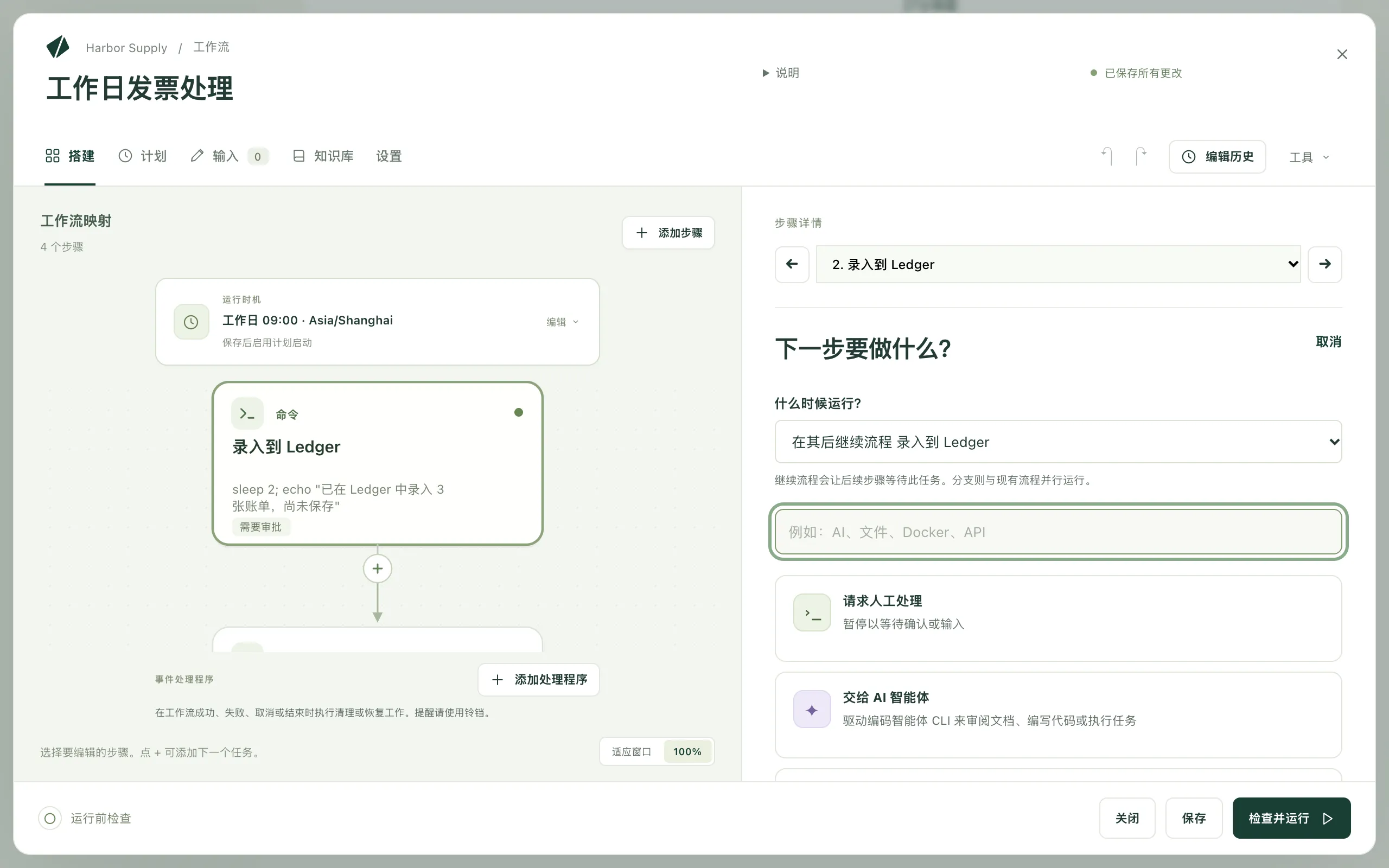Click the 关闭 button
Image resolution: width=1389 pixels, height=868 pixels.
point(1127,818)
